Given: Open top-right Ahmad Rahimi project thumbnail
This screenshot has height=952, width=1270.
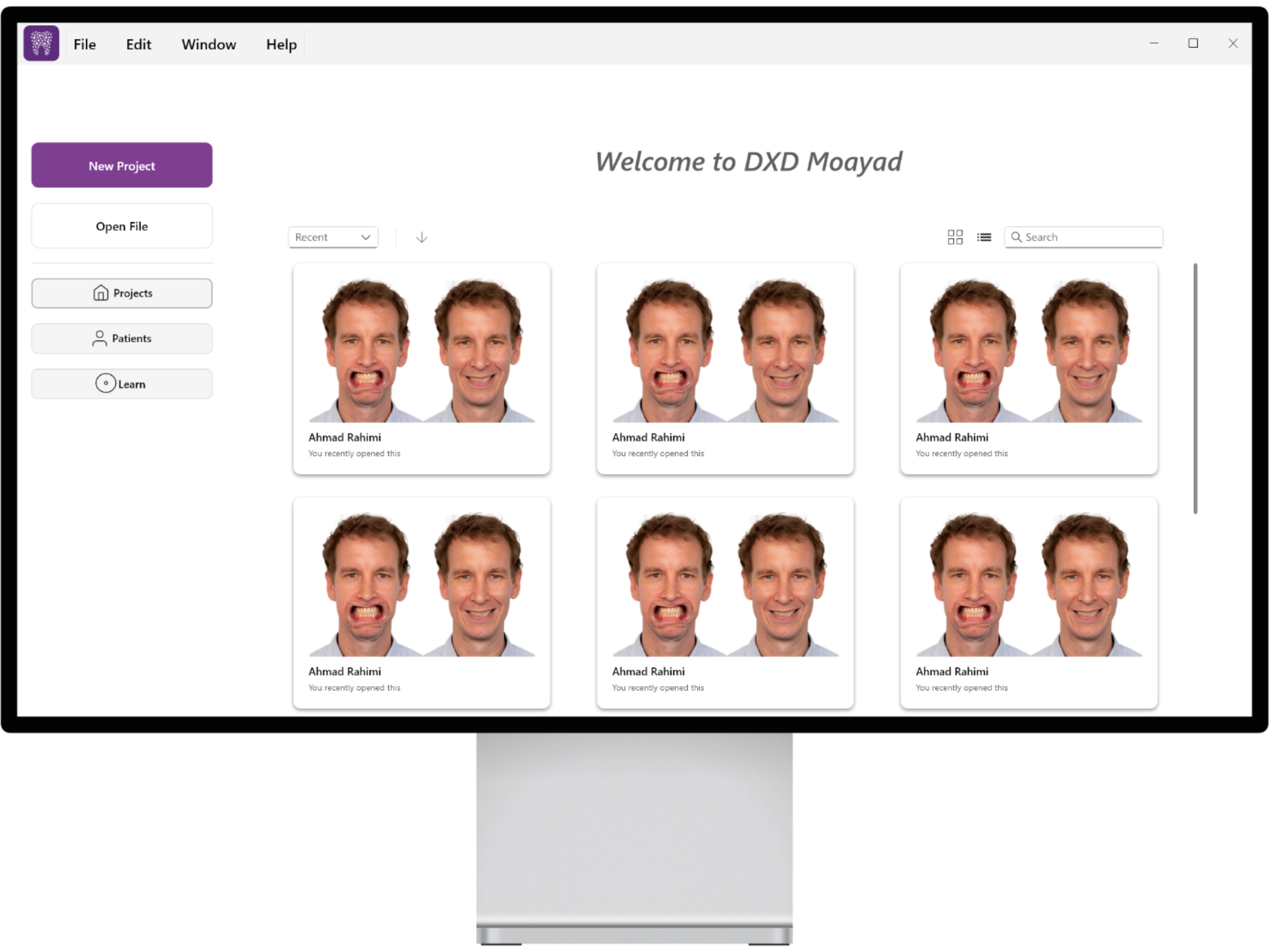Looking at the screenshot, I should pos(1029,352).
